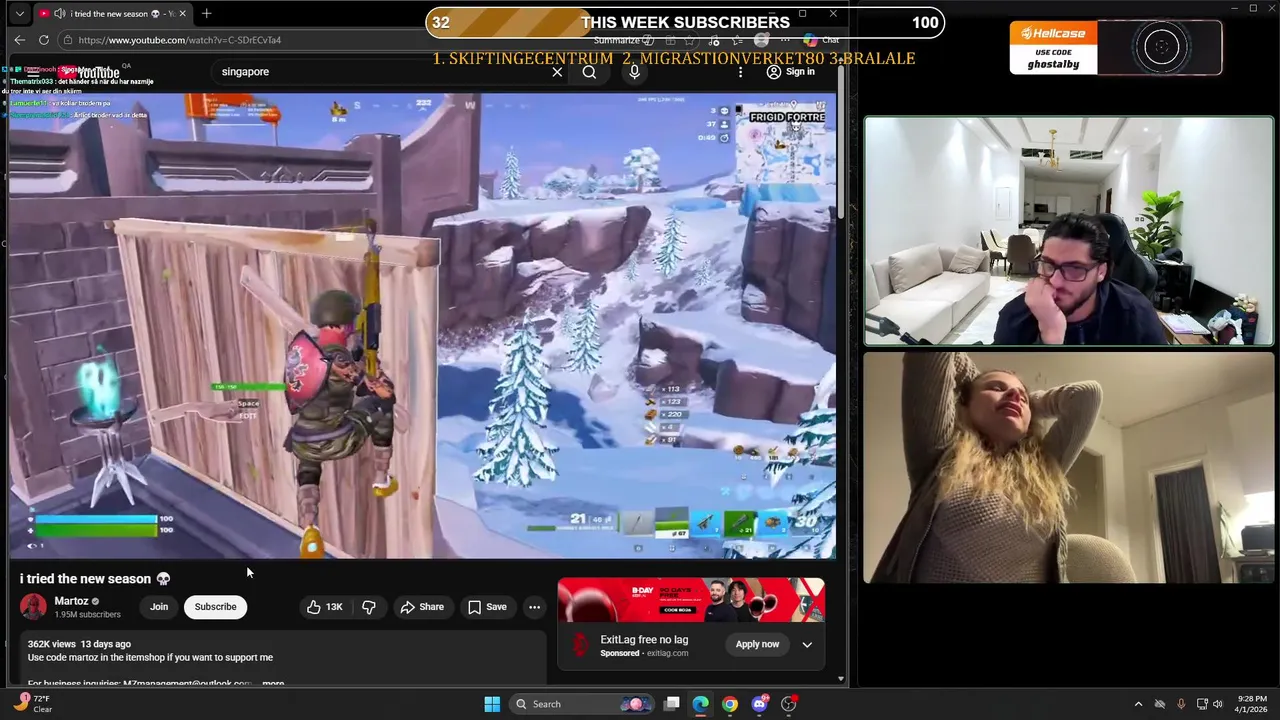
Task: Open the Windows Start menu
Action: click(x=492, y=704)
